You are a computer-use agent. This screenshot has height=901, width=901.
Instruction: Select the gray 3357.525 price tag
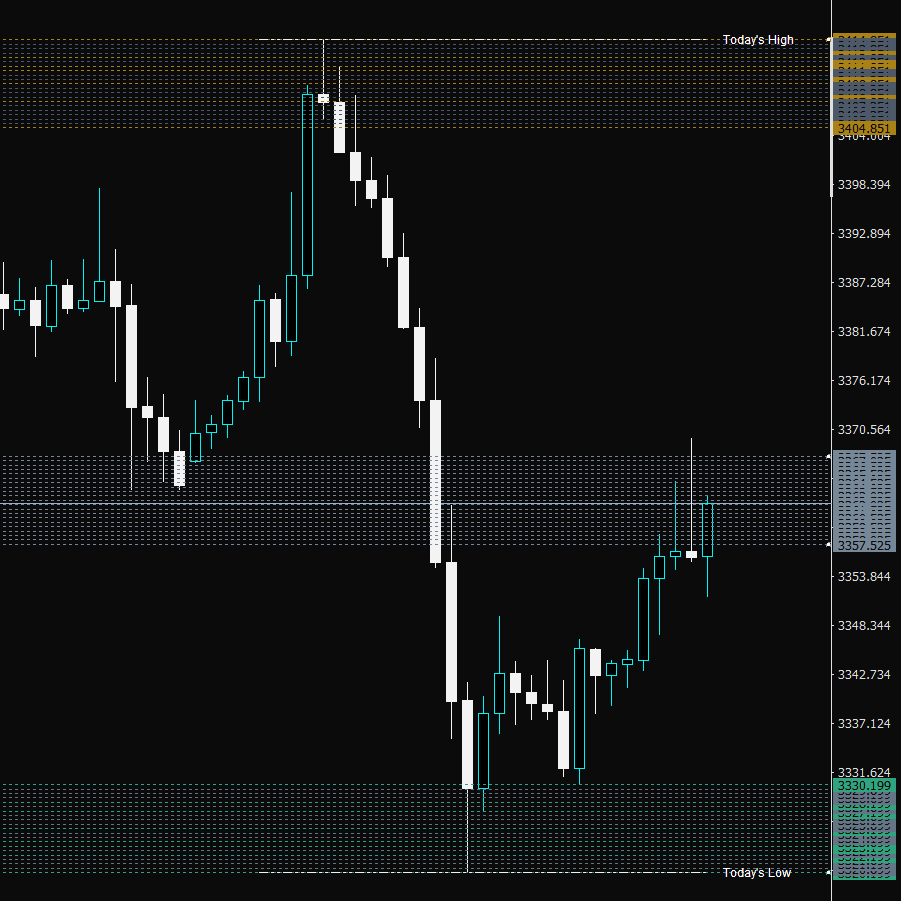[863, 545]
